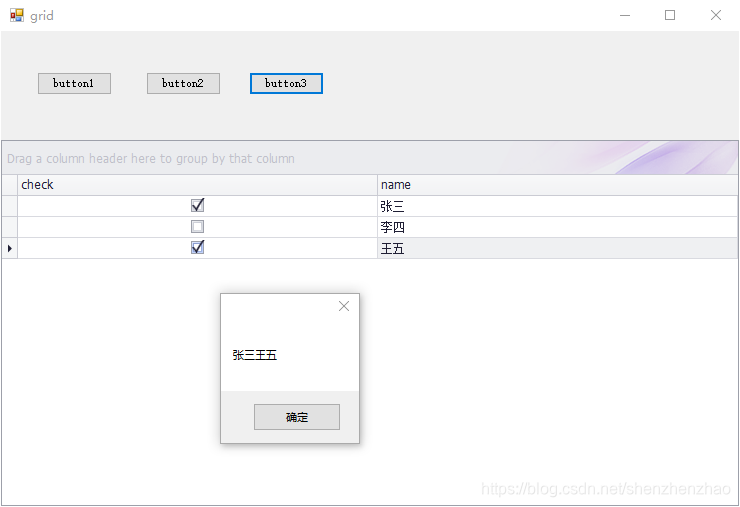740x507 pixels.
Task: Click the group-by panel hint text
Action: pos(151,159)
